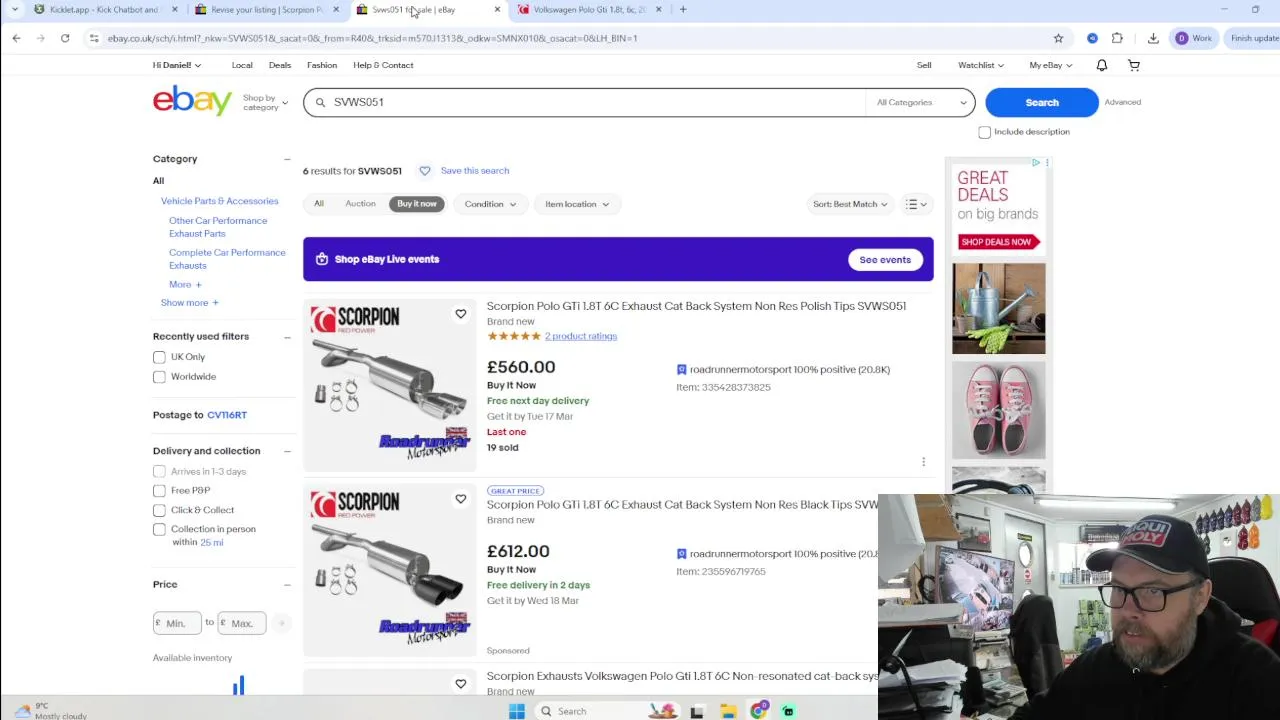Open the postcode CV116RT link
Image resolution: width=1280 pixels, height=720 pixels.
(x=227, y=415)
